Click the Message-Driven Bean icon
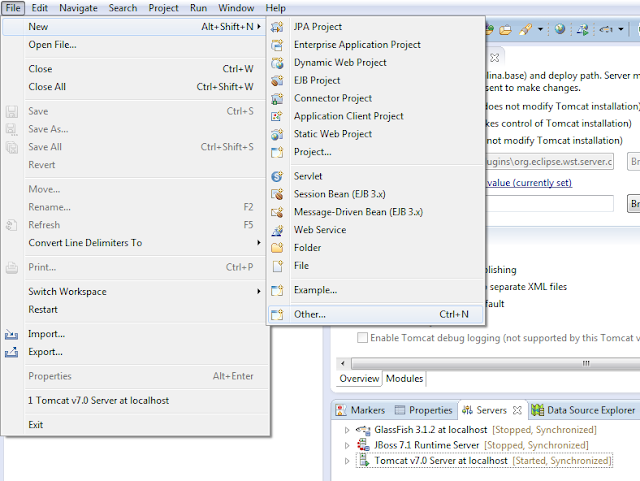640x481 pixels. (277, 212)
